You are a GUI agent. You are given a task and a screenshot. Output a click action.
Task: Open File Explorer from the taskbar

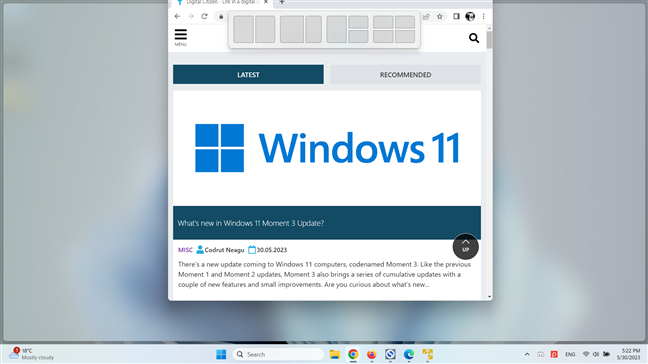pyautogui.click(x=334, y=354)
